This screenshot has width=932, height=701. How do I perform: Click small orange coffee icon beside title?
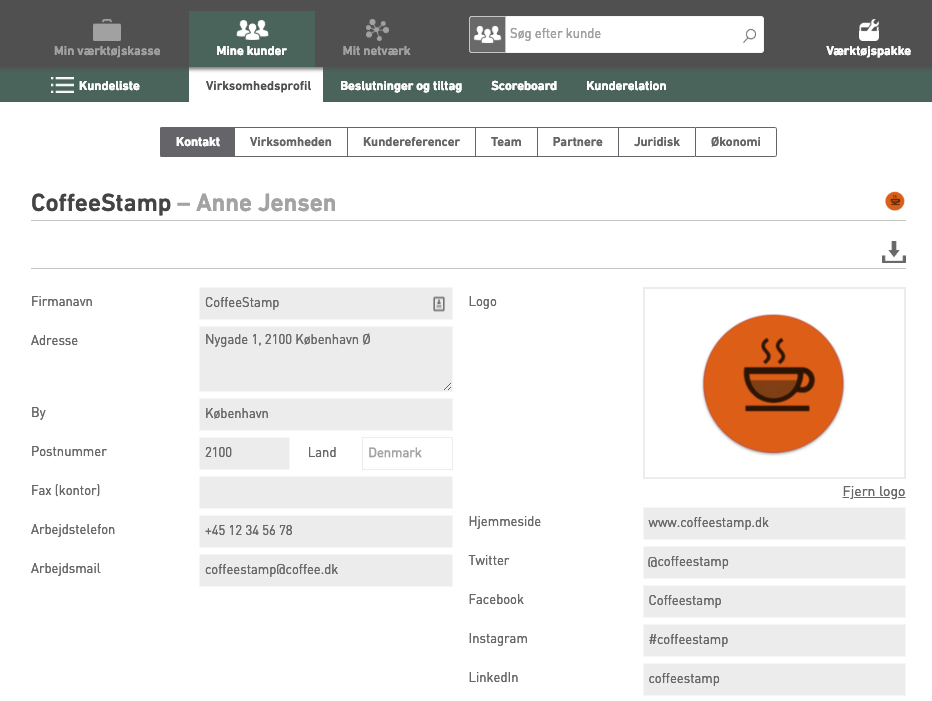(x=895, y=201)
